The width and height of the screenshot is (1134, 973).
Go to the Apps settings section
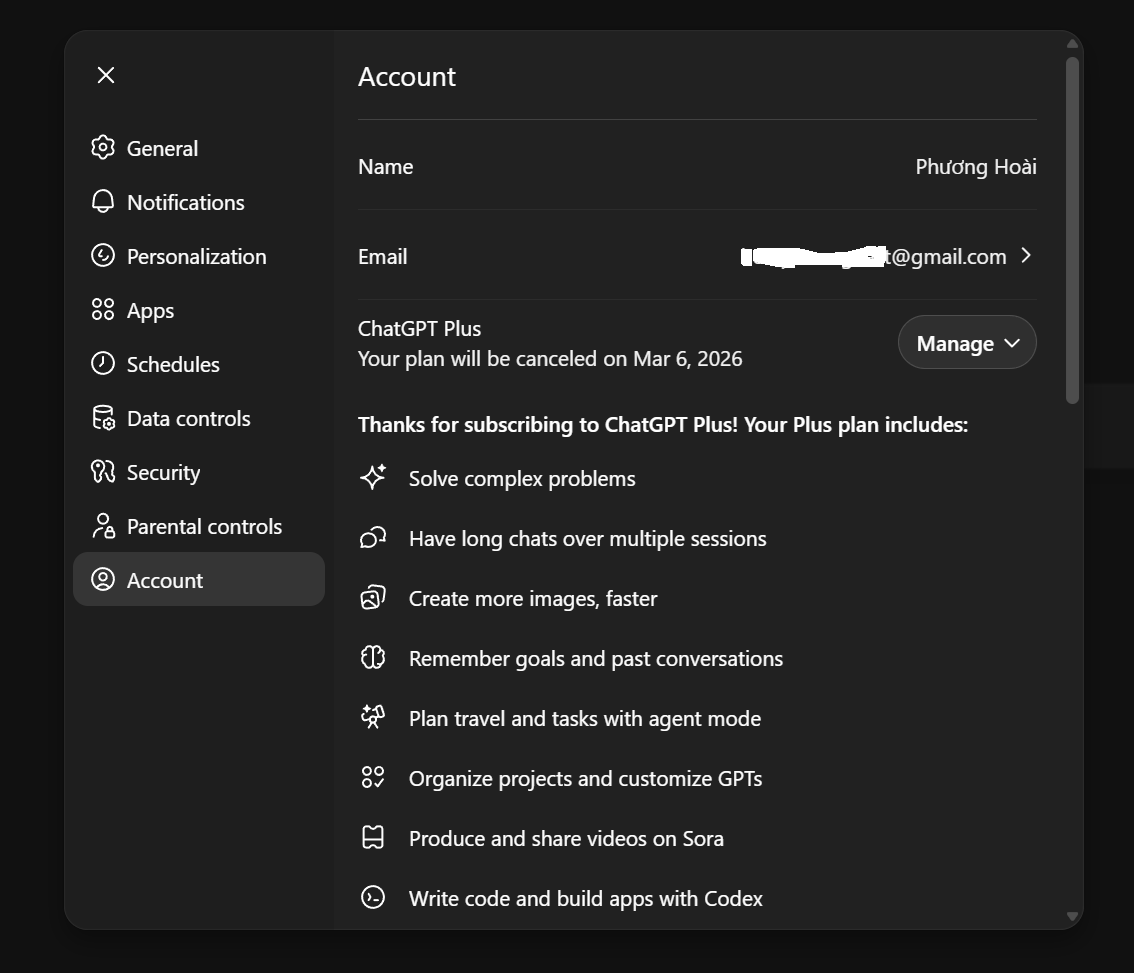pos(199,310)
